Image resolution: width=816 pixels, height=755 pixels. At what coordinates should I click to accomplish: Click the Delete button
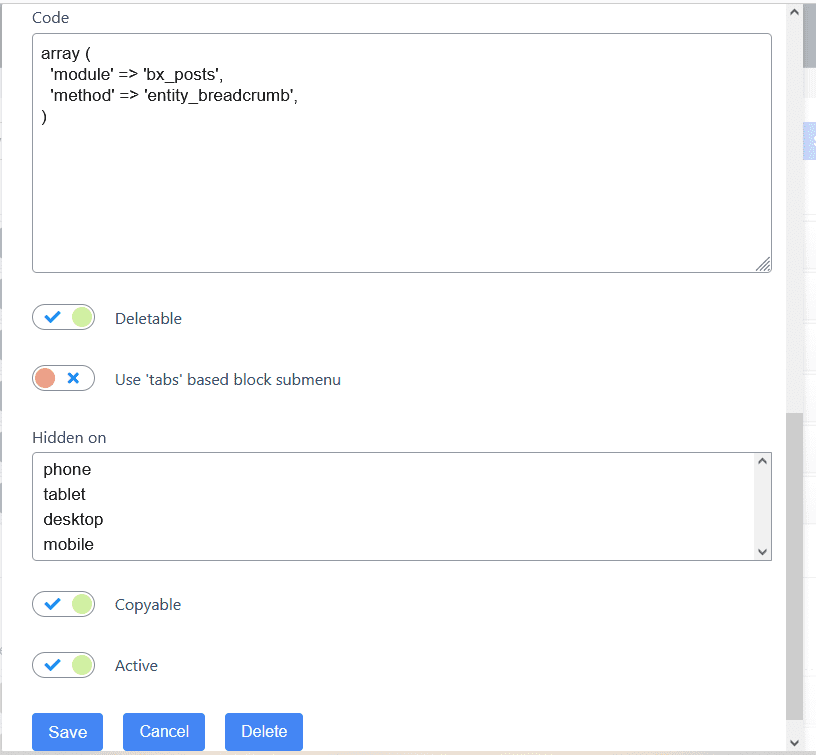click(x=264, y=732)
